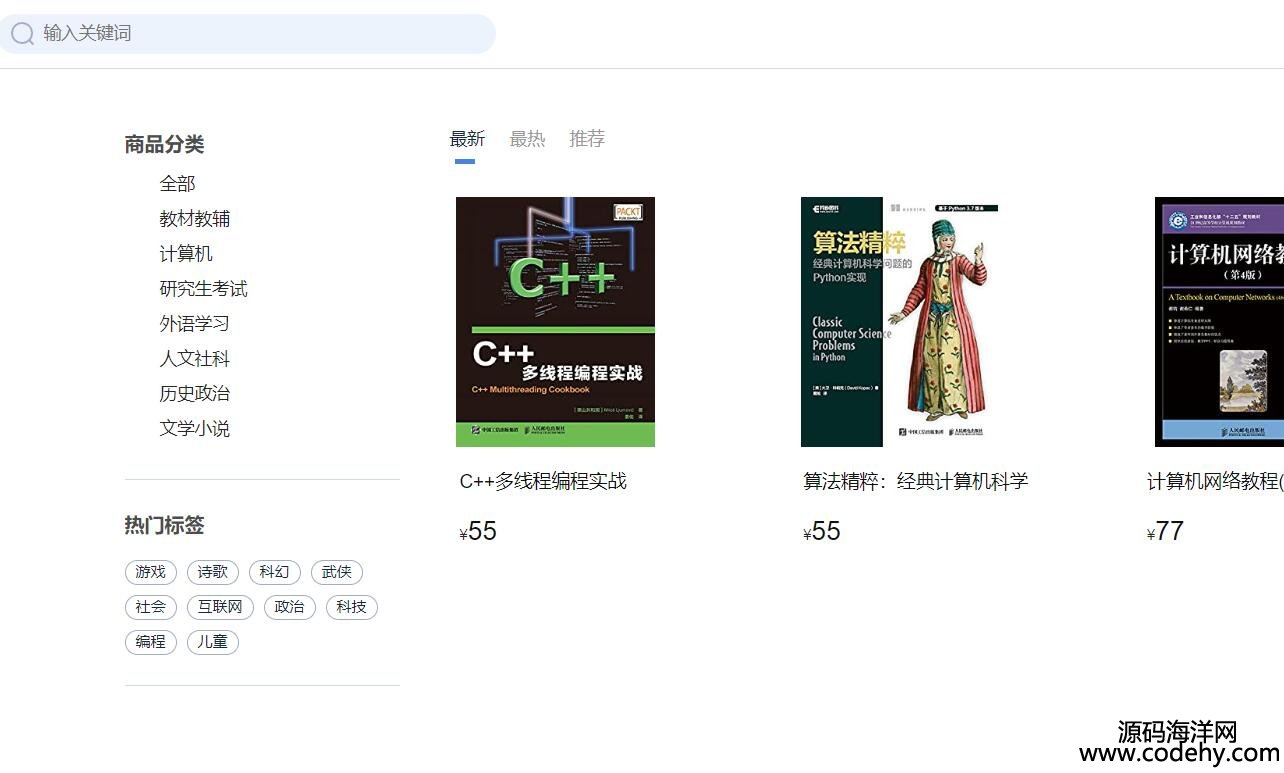Choose the 历史政治 category
The image size is (1284, 773).
[195, 394]
